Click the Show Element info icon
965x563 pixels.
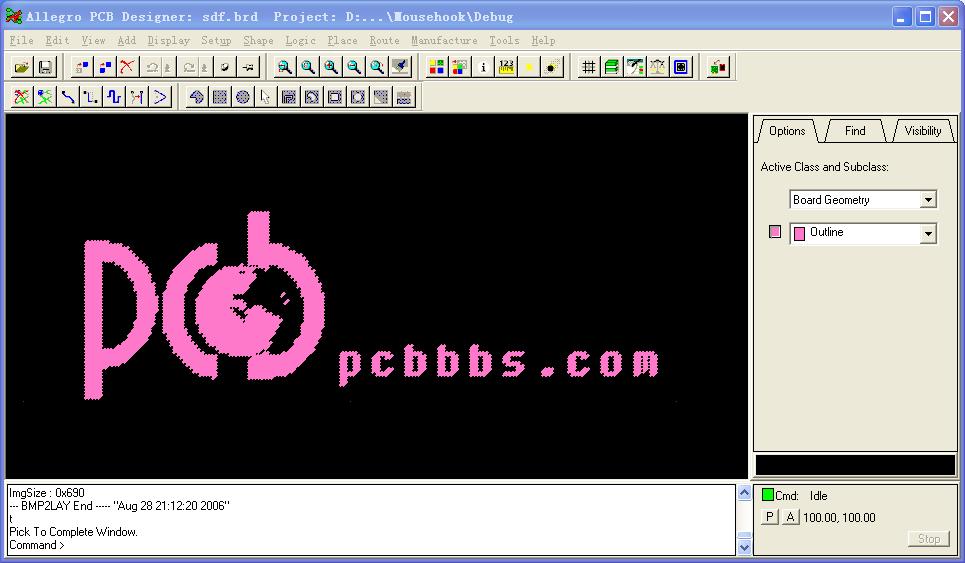(483, 66)
